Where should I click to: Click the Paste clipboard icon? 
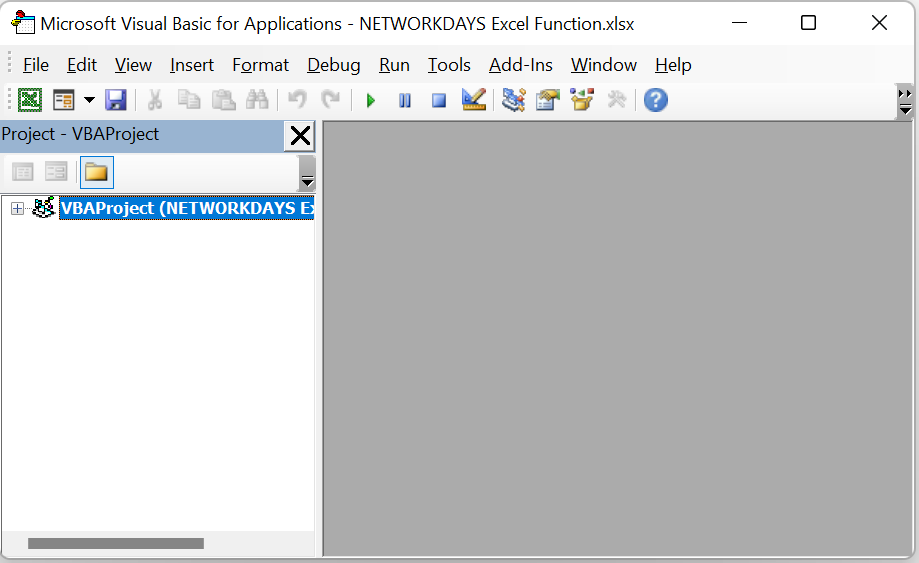pyautogui.click(x=223, y=100)
